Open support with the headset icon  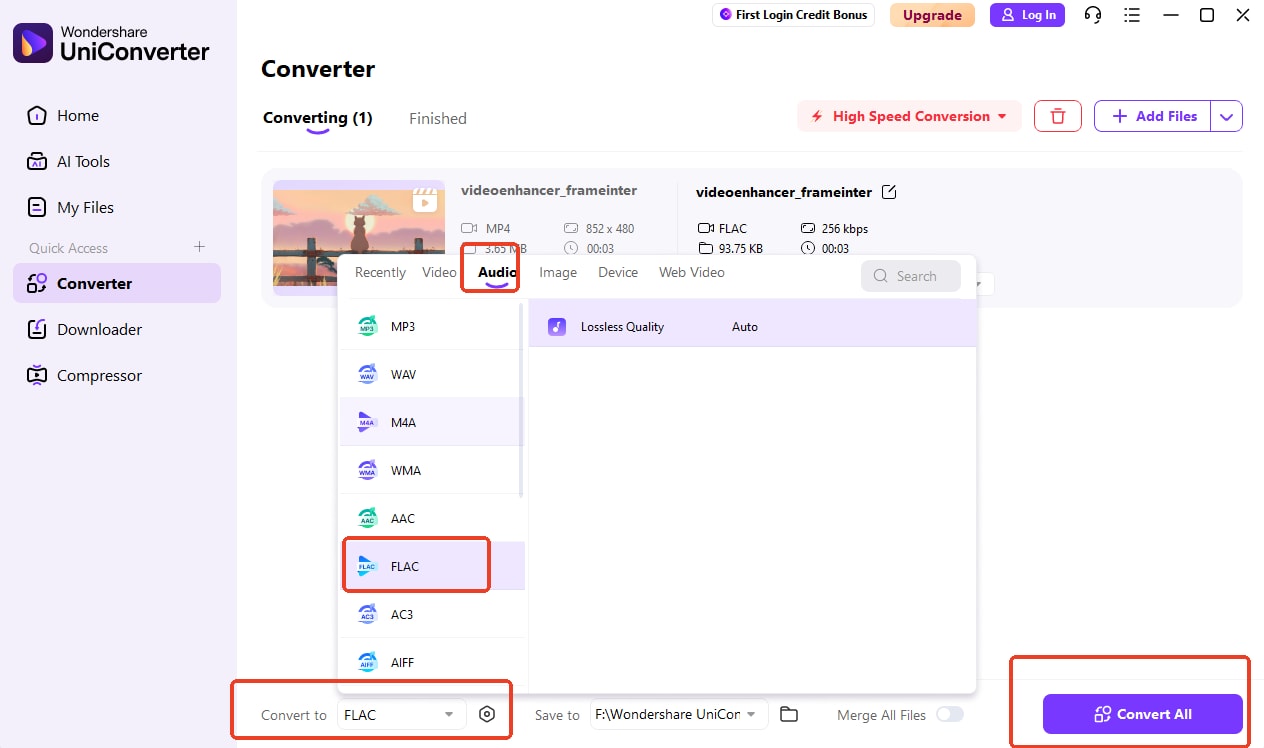tap(1092, 15)
